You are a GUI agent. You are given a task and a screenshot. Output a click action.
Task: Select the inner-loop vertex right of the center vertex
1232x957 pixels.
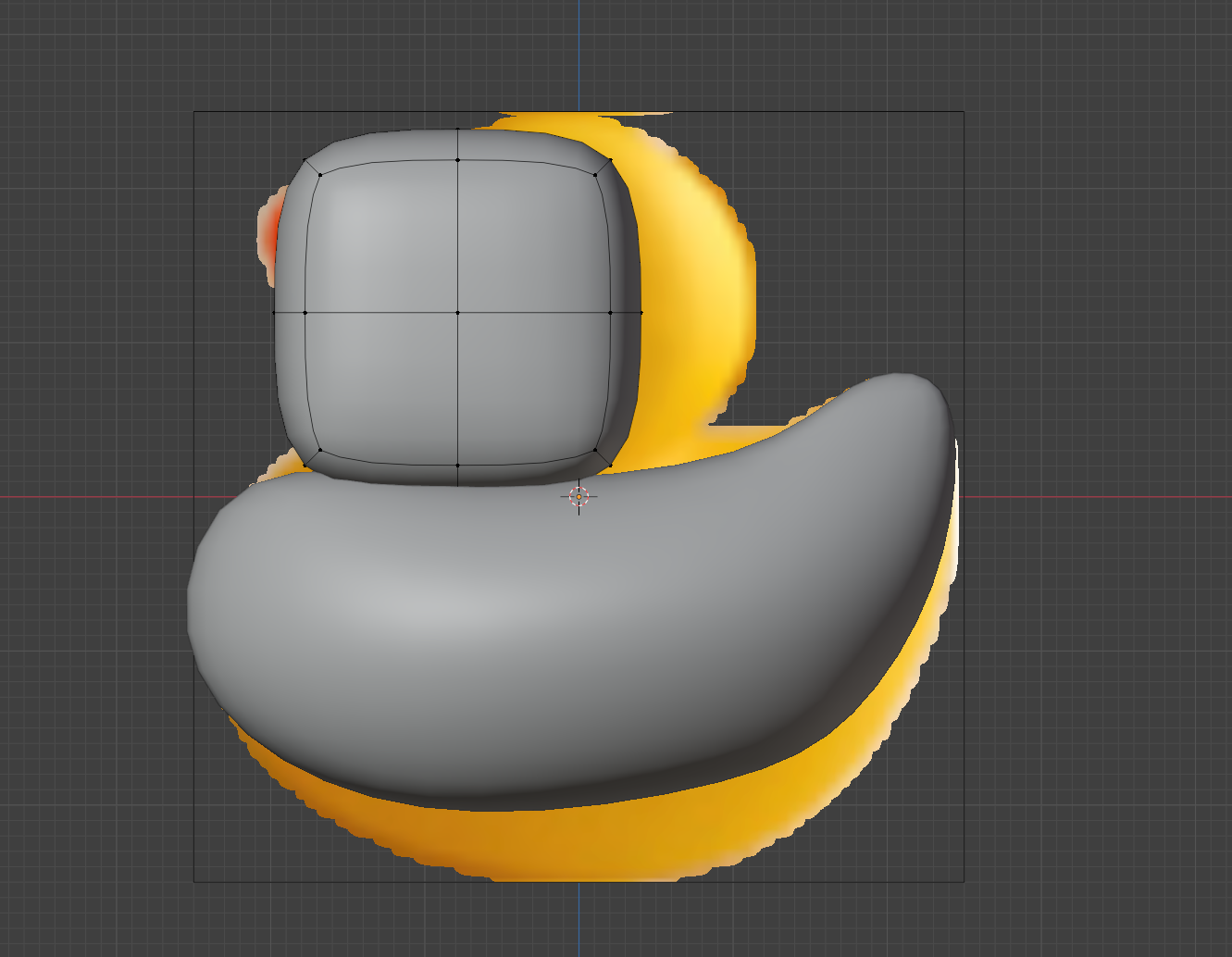611,313
